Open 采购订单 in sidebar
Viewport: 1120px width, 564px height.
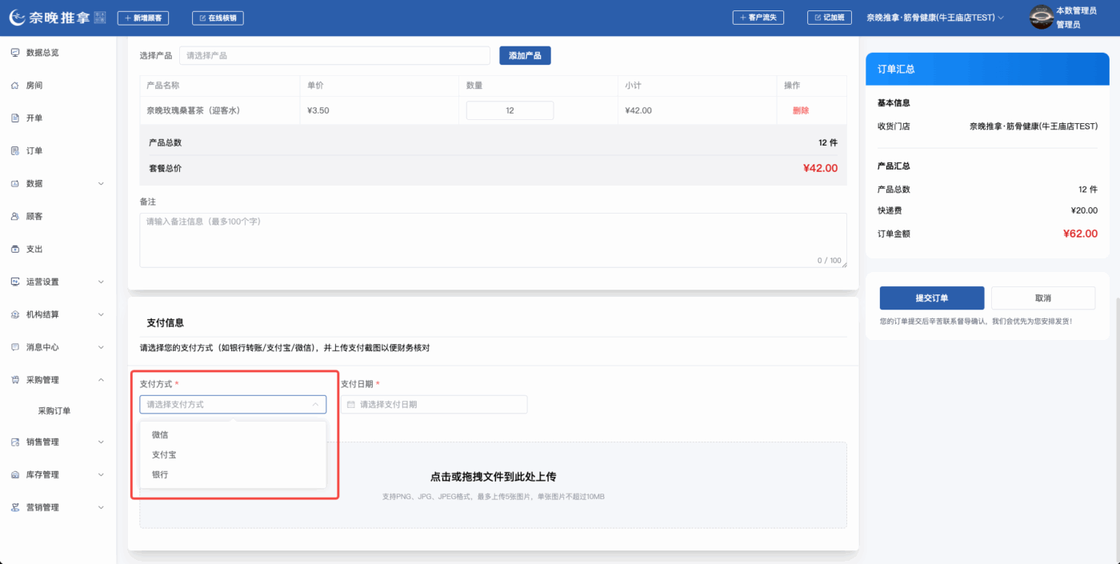54,411
